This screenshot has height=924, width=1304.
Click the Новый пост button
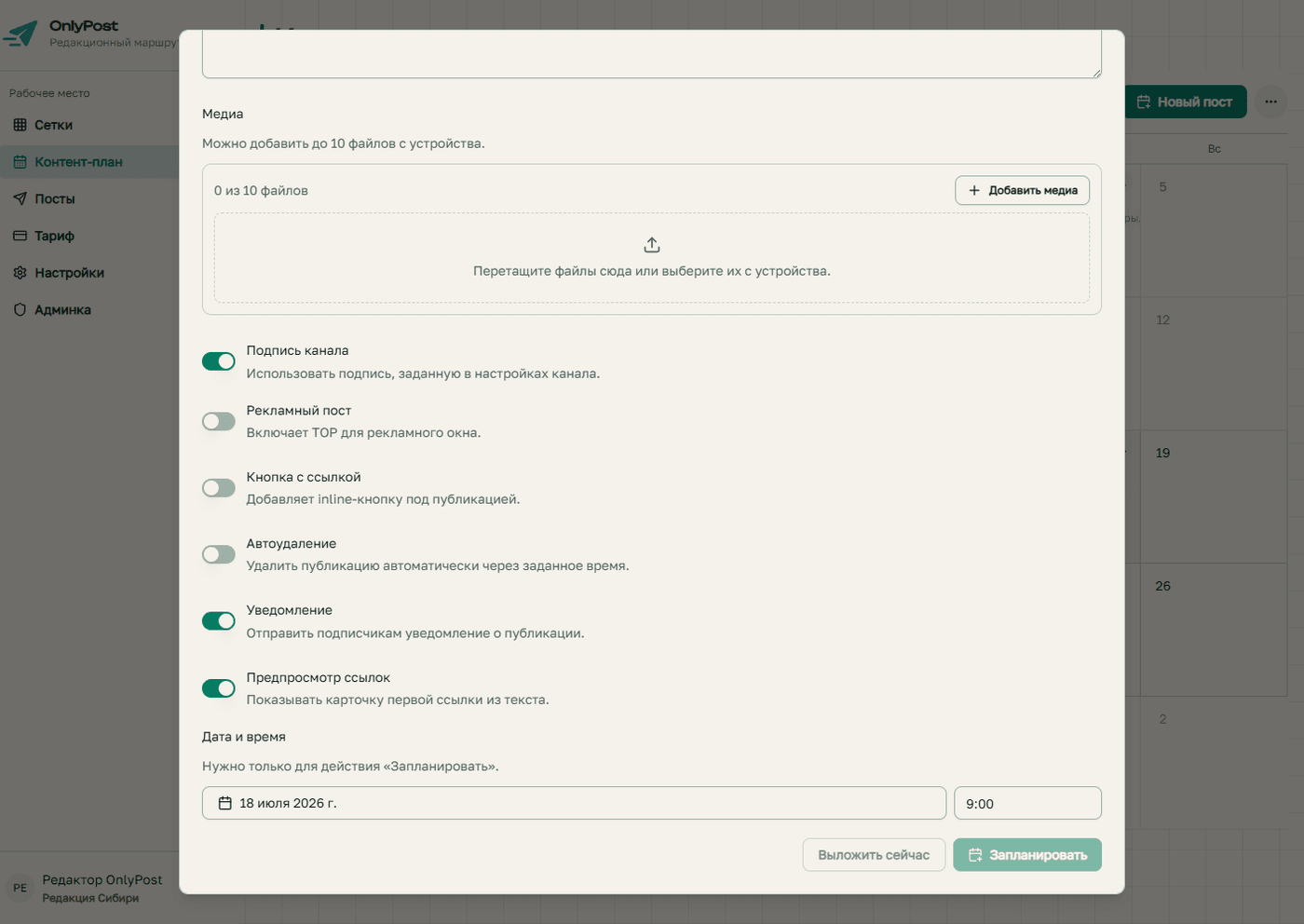pyautogui.click(x=1185, y=102)
